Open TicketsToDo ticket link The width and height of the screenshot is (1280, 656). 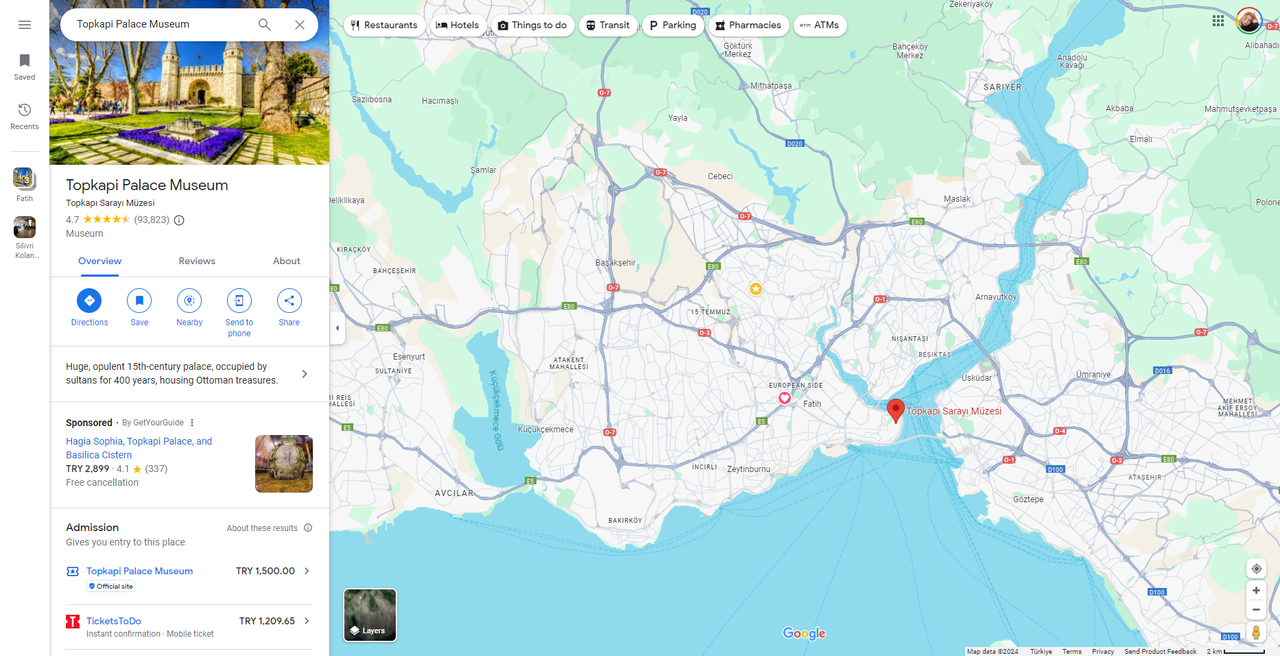114,621
